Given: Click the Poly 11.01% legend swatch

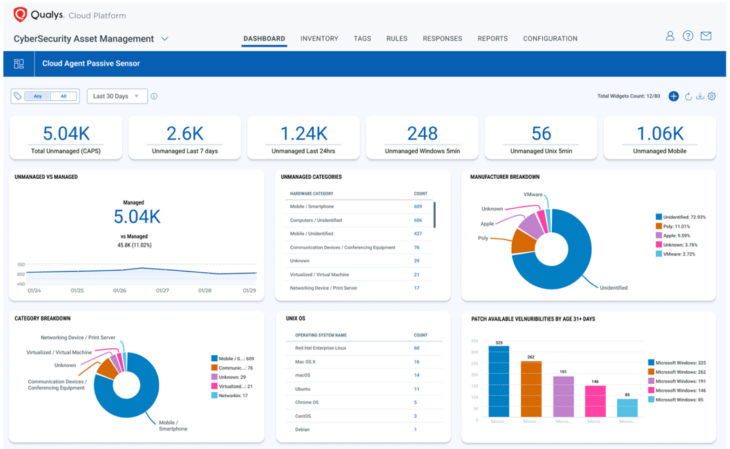Looking at the screenshot, I should coord(659,226).
